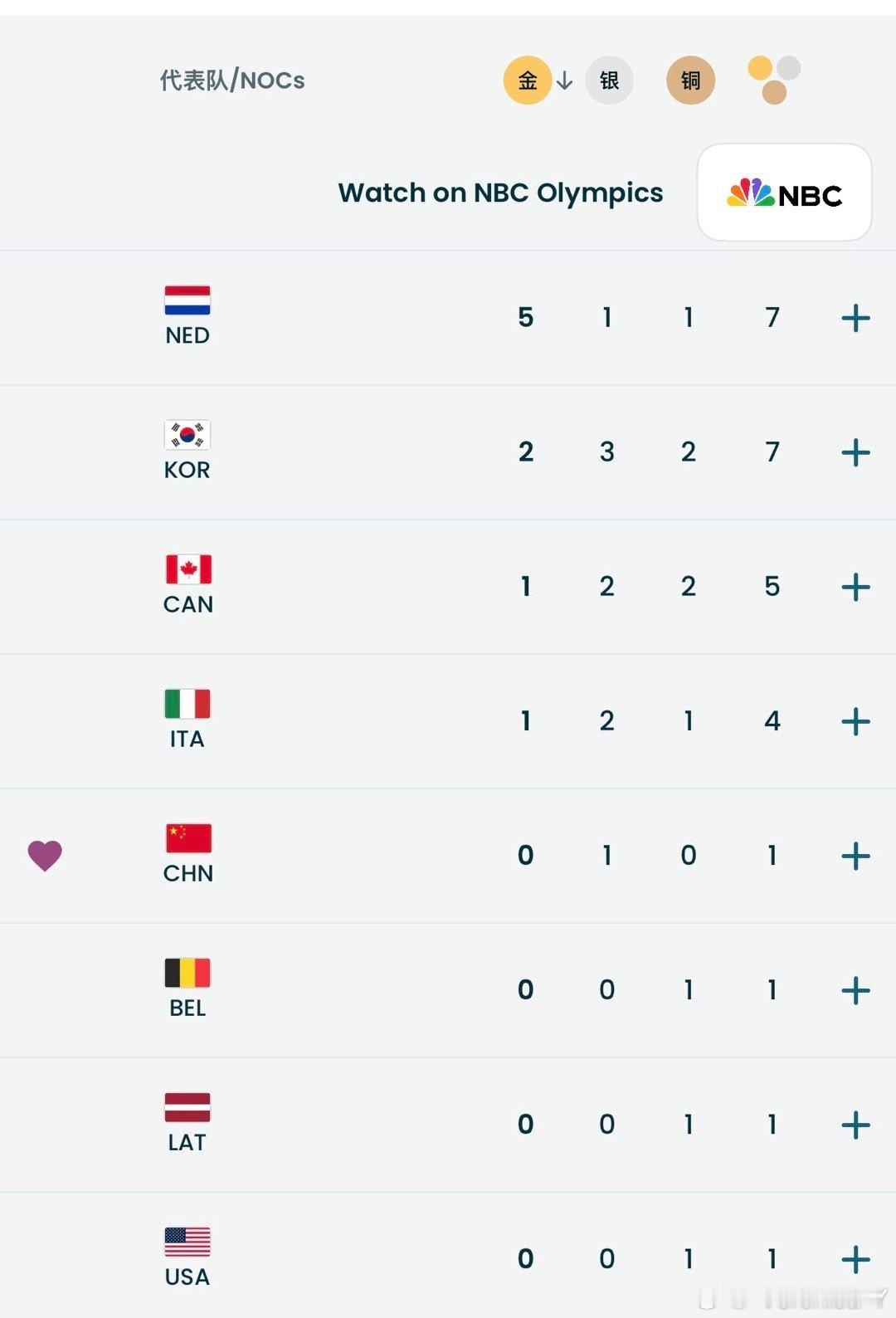Sort by silver medal column

point(609,81)
